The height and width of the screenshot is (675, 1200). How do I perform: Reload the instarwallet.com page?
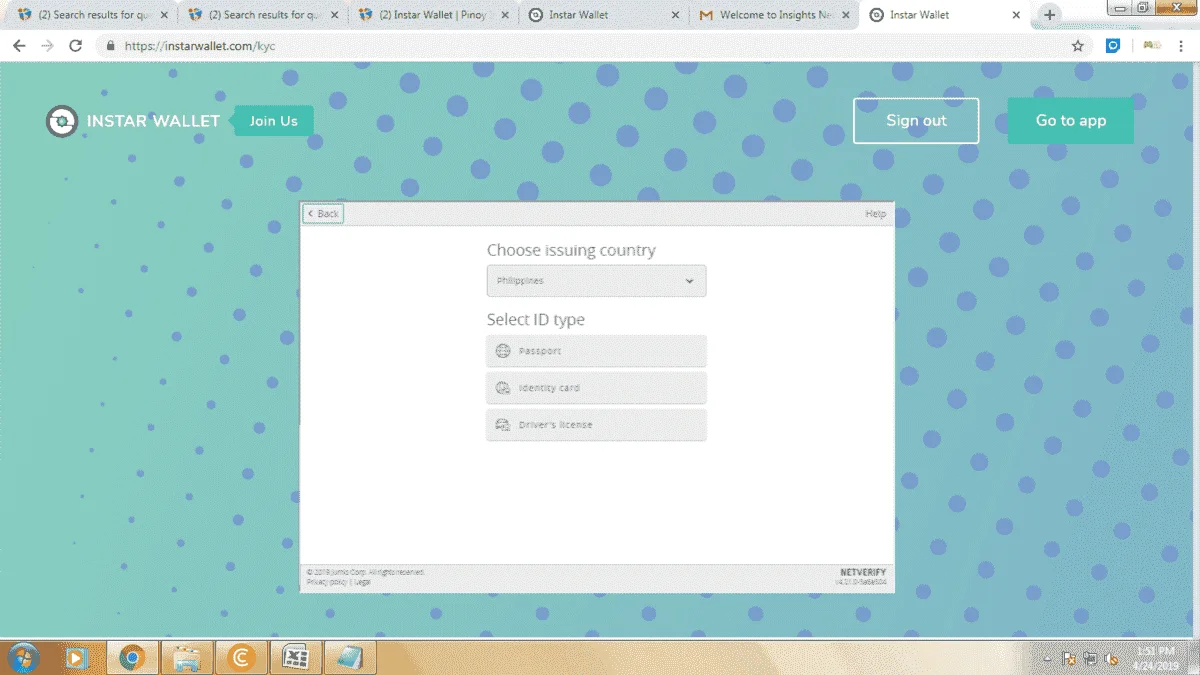pos(75,46)
